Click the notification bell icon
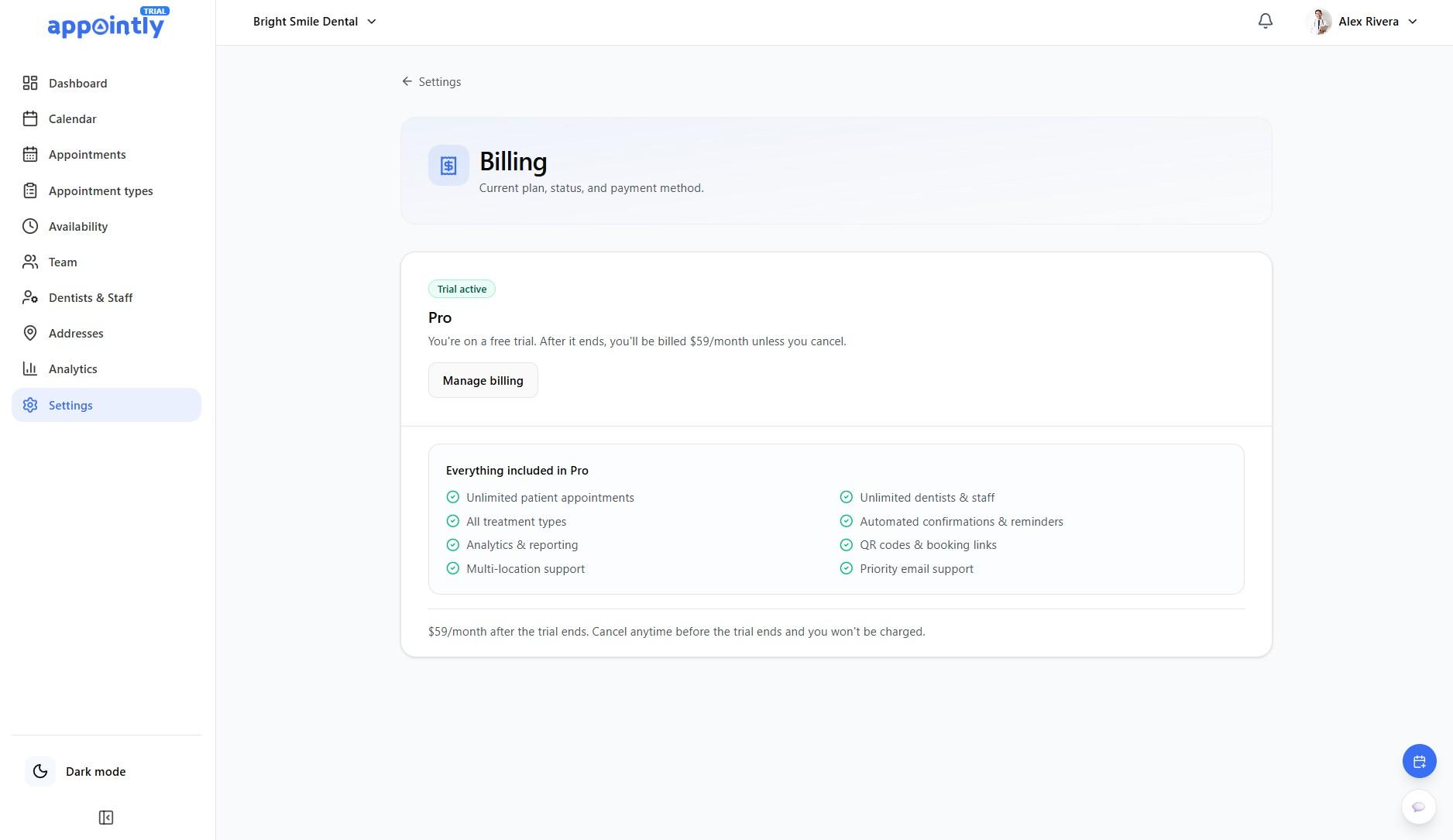The height and width of the screenshot is (840, 1453). (1265, 21)
